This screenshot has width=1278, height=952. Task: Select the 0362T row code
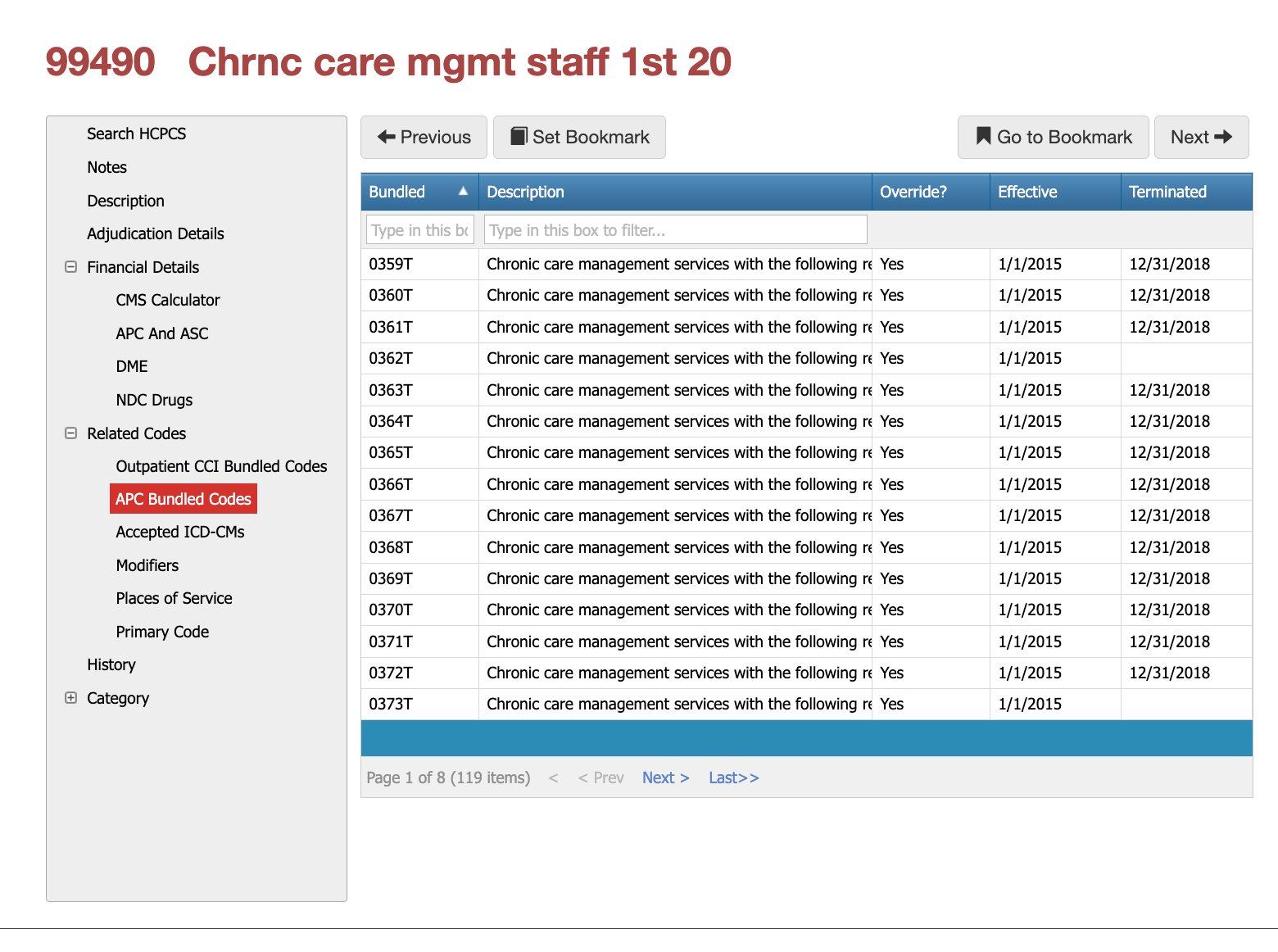coord(391,358)
